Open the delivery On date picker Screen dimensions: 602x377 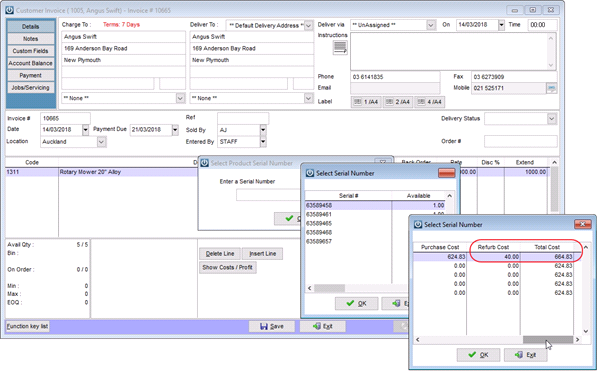pyautogui.click(x=501, y=25)
